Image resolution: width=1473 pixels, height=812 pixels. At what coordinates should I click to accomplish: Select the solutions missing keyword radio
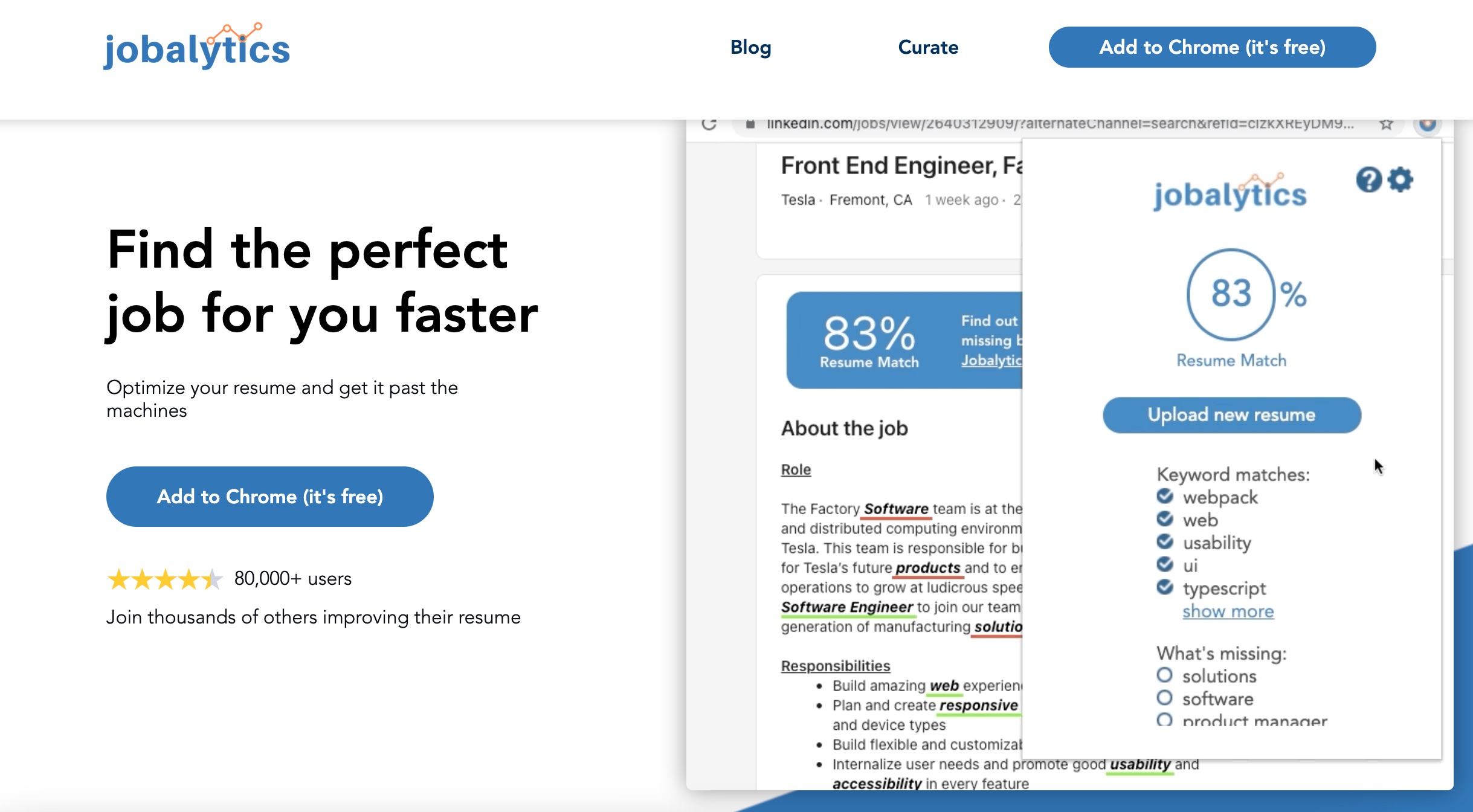click(x=1164, y=675)
